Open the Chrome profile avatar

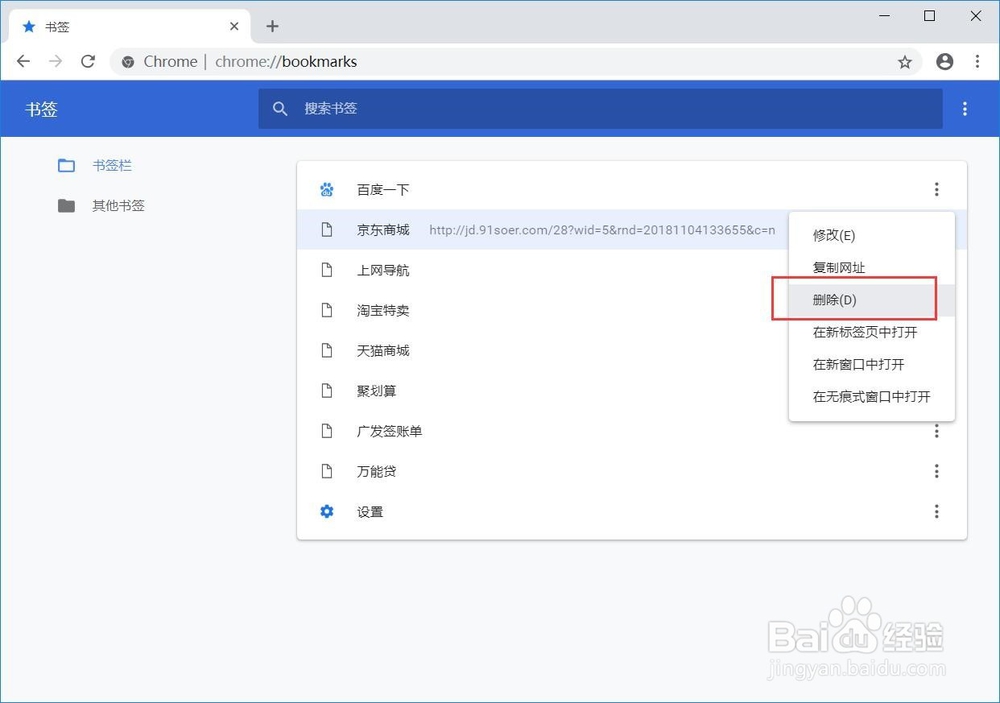point(945,61)
